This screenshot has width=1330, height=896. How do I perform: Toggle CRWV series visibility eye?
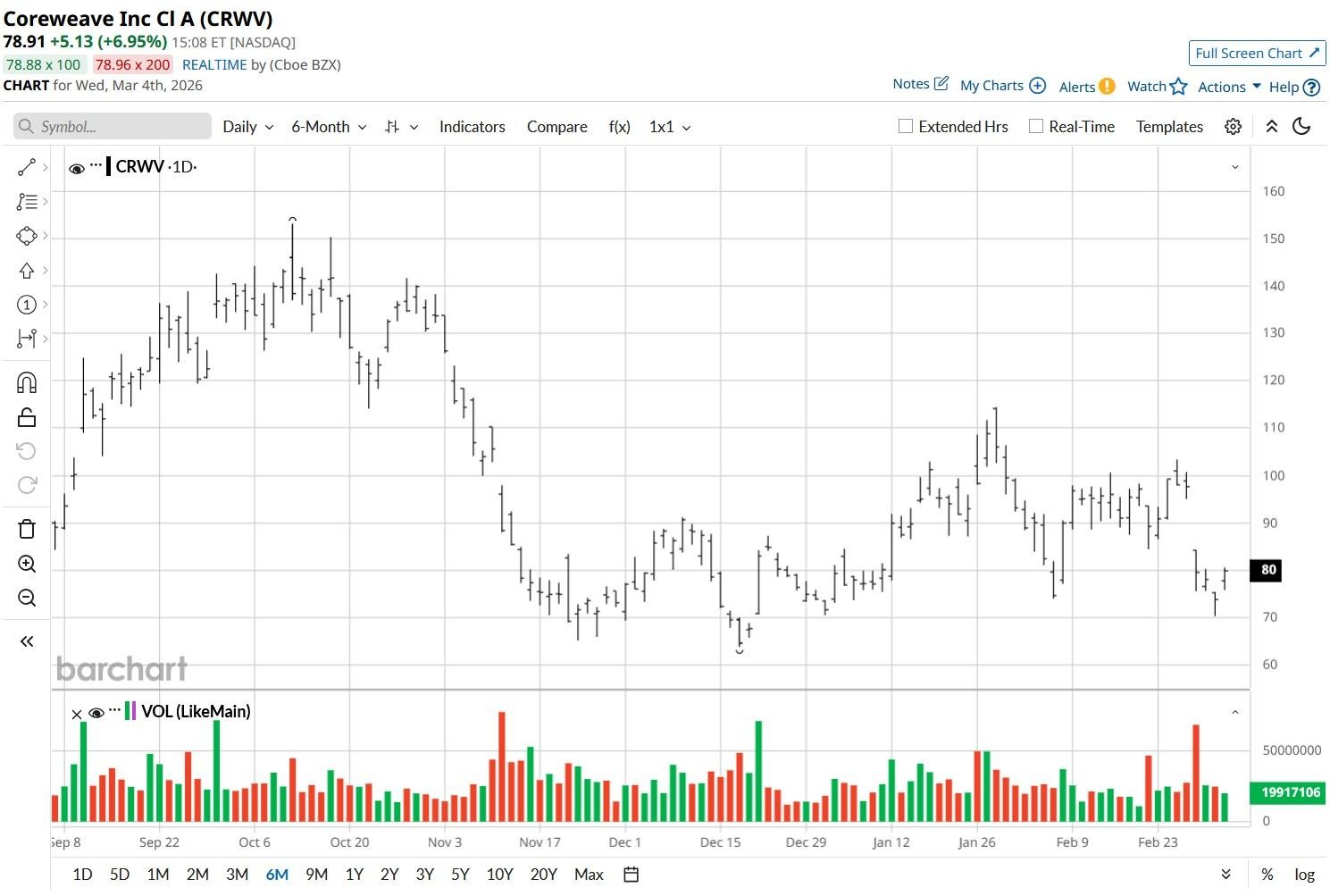click(77, 168)
